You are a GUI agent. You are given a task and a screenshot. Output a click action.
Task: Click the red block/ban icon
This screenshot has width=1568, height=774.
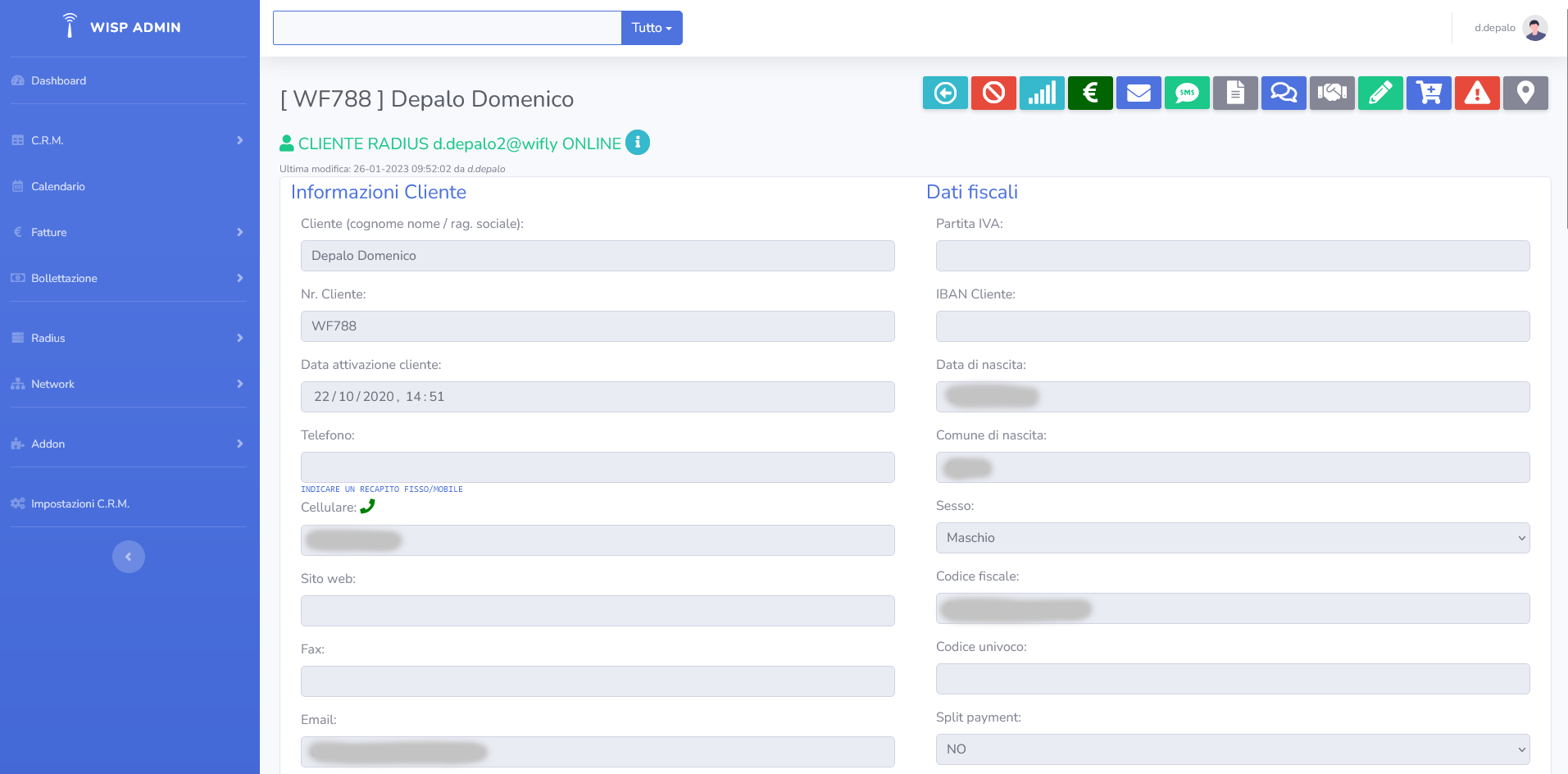(993, 93)
